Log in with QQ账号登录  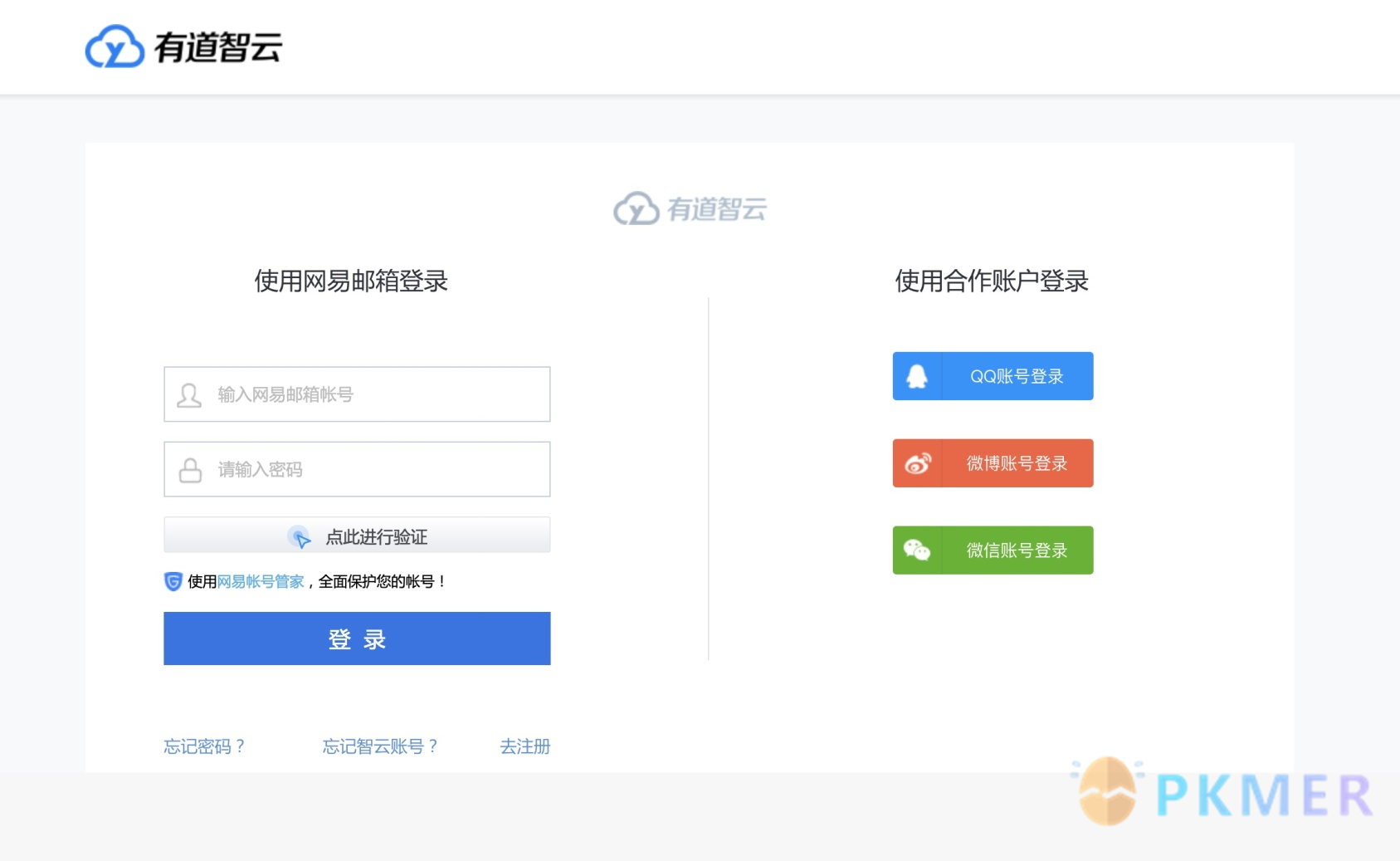[993, 376]
